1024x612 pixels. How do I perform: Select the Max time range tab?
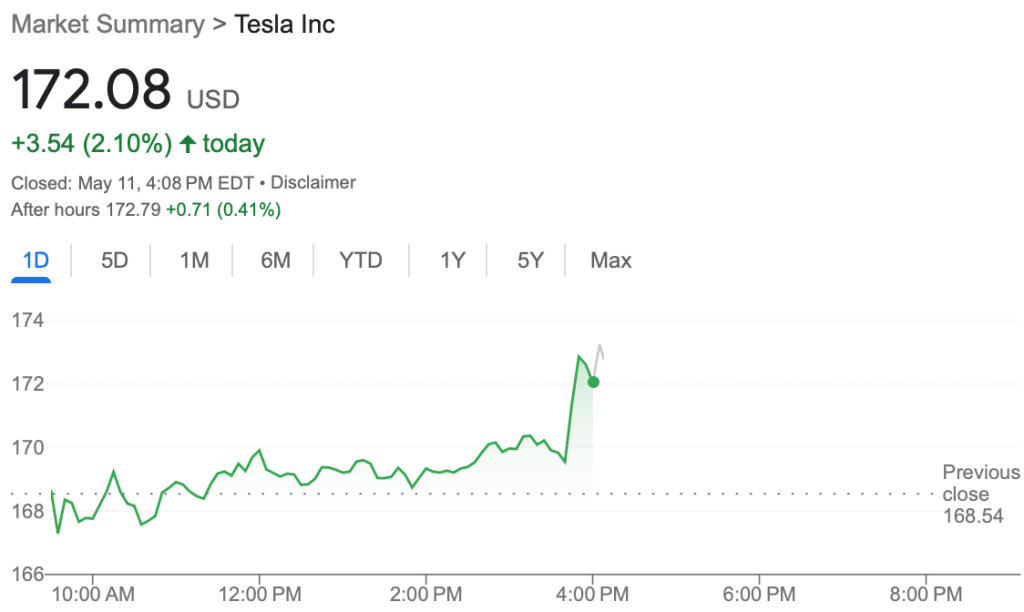(x=611, y=261)
